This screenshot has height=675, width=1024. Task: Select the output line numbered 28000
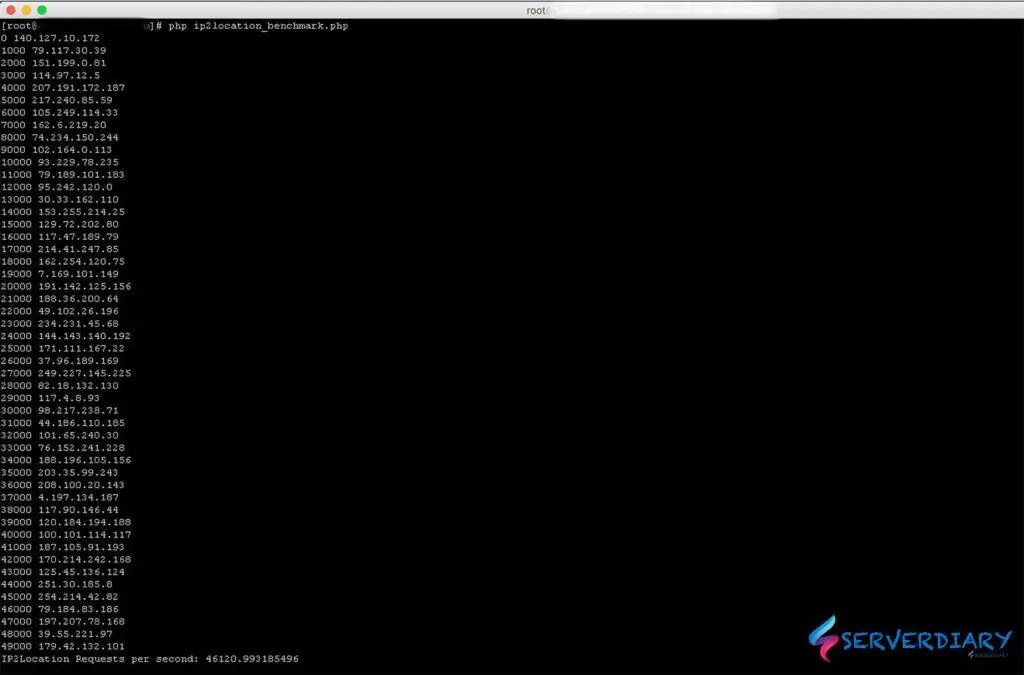tap(59, 386)
